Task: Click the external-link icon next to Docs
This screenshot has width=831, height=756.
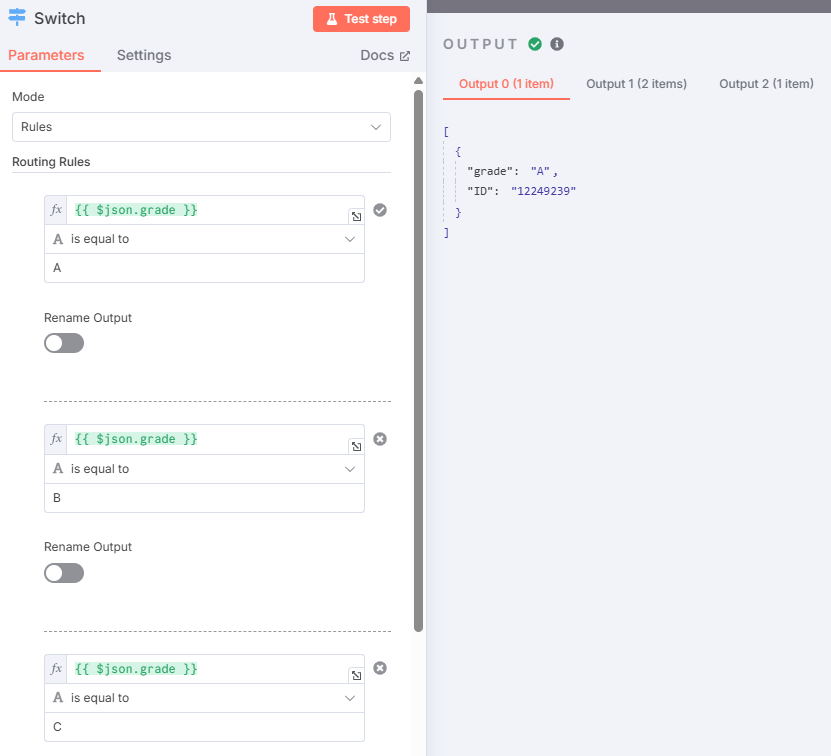Action: pyautogui.click(x=405, y=56)
